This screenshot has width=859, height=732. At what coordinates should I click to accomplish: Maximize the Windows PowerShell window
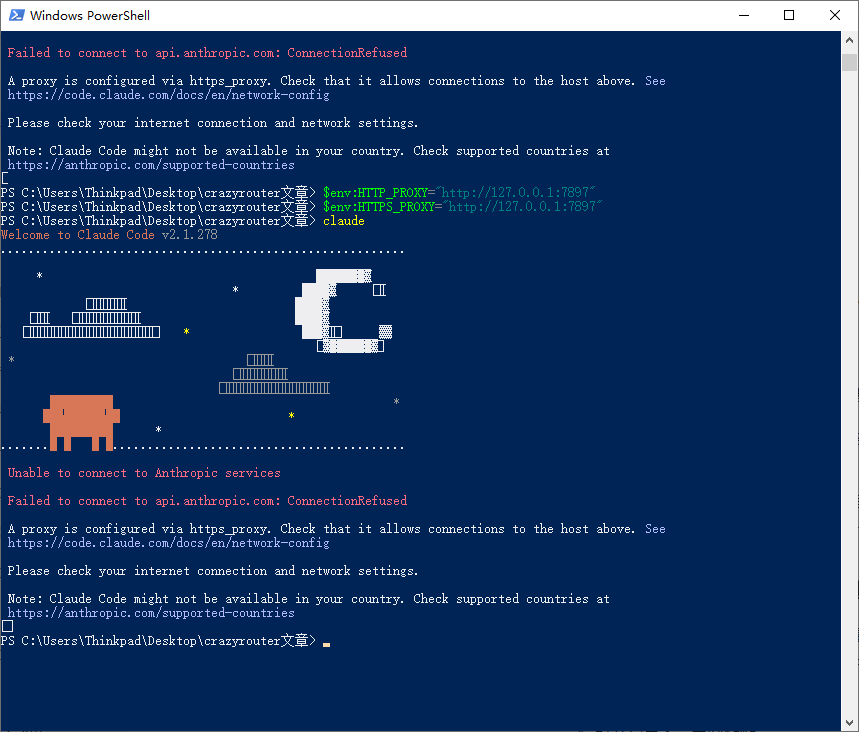pos(789,15)
